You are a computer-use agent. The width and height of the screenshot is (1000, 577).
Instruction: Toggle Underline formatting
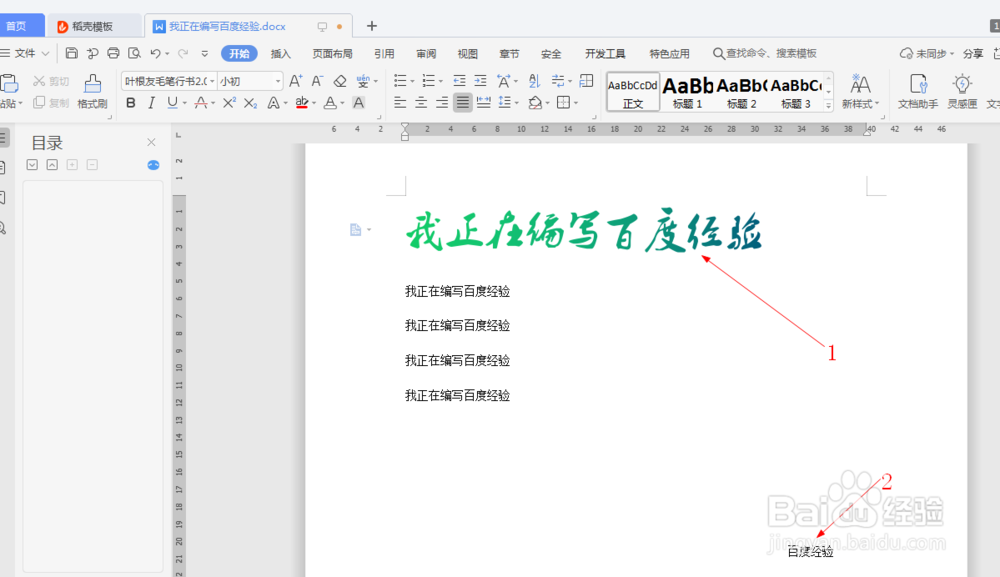pos(172,103)
